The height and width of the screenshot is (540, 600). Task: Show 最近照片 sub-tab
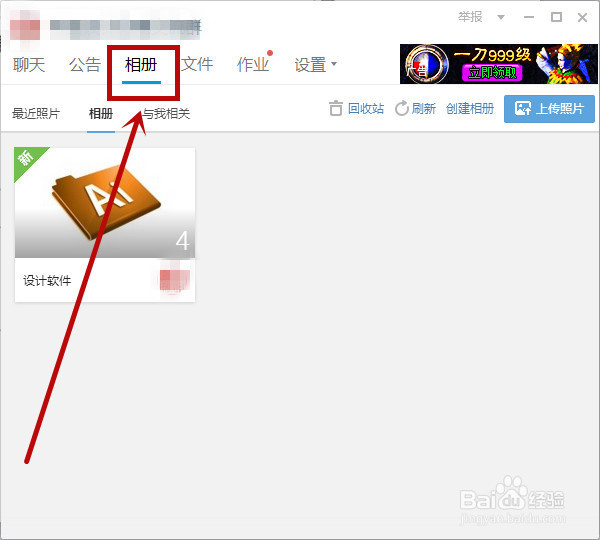click(x=36, y=114)
